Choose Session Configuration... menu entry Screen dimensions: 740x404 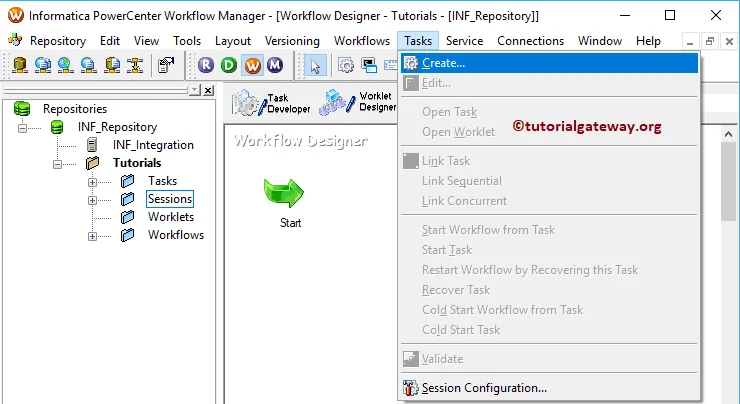click(549, 388)
